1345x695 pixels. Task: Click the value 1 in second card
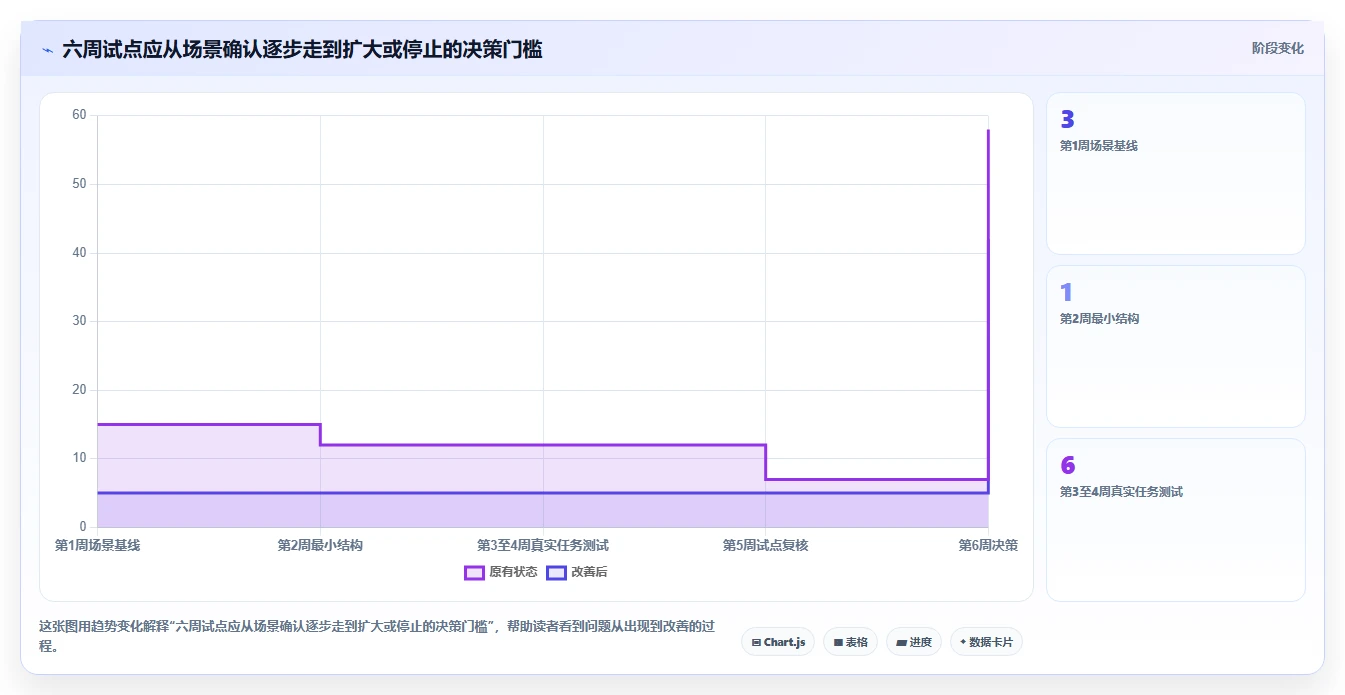tap(1066, 293)
